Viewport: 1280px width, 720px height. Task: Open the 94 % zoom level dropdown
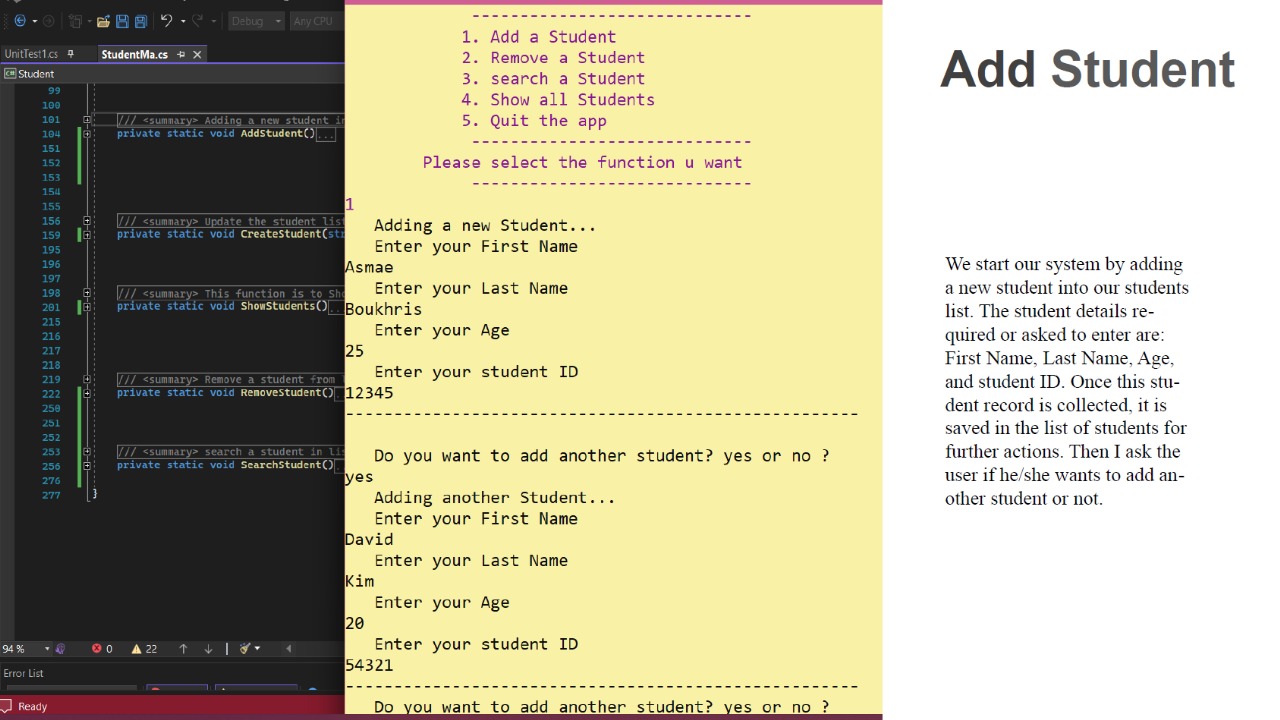[x=46, y=649]
